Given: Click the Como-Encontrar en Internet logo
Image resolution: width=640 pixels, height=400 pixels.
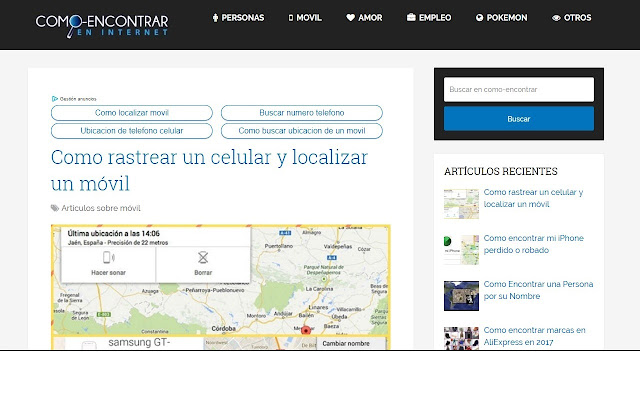Looking at the screenshot, I should tap(102, 25).
